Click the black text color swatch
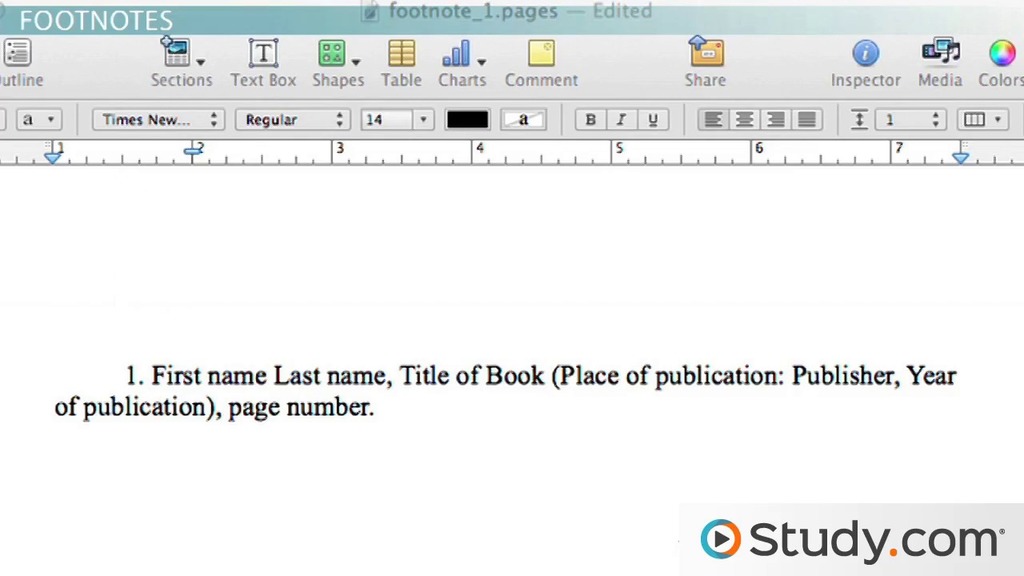 pos(467,120)
